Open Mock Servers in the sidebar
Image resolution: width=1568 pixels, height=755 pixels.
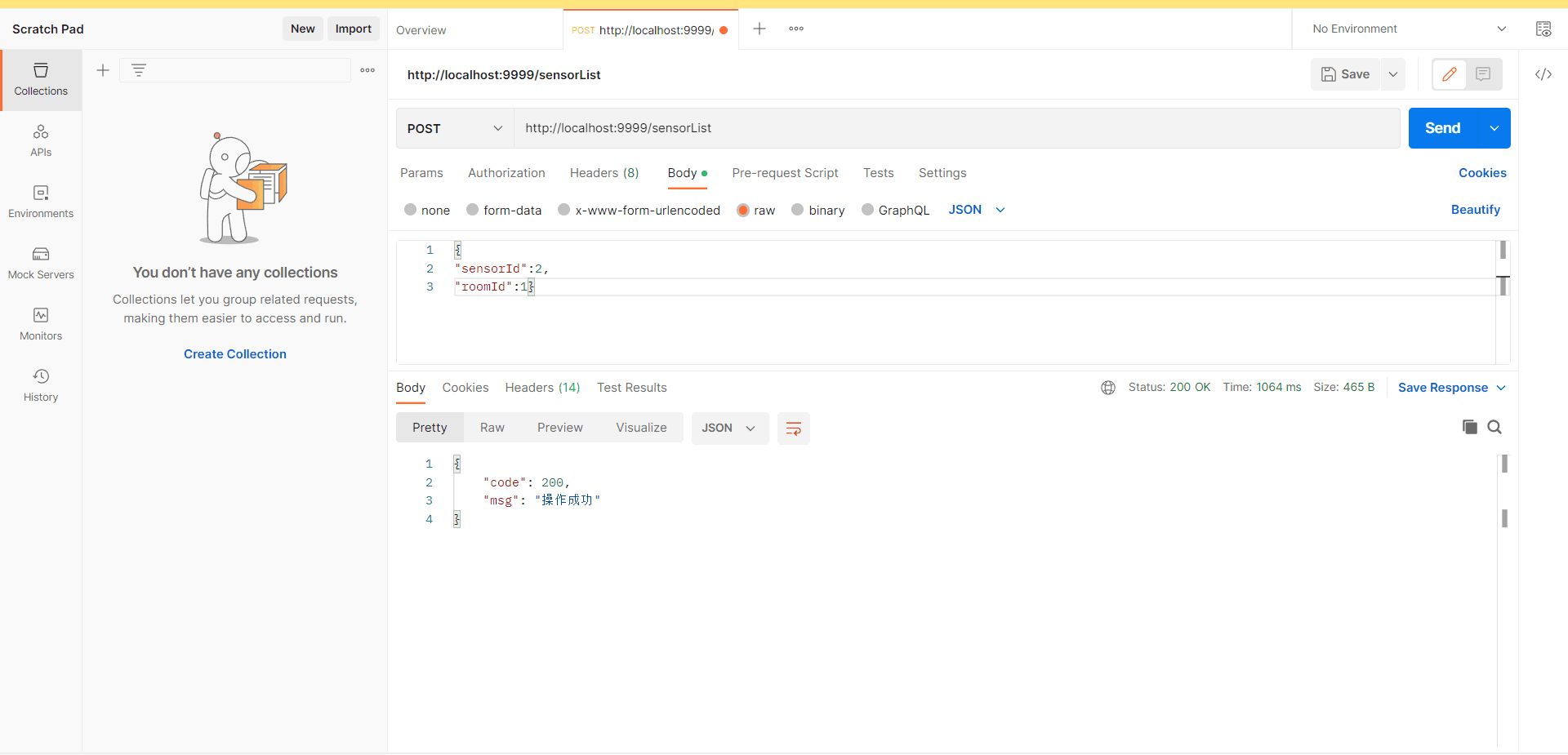coord(41,263)
